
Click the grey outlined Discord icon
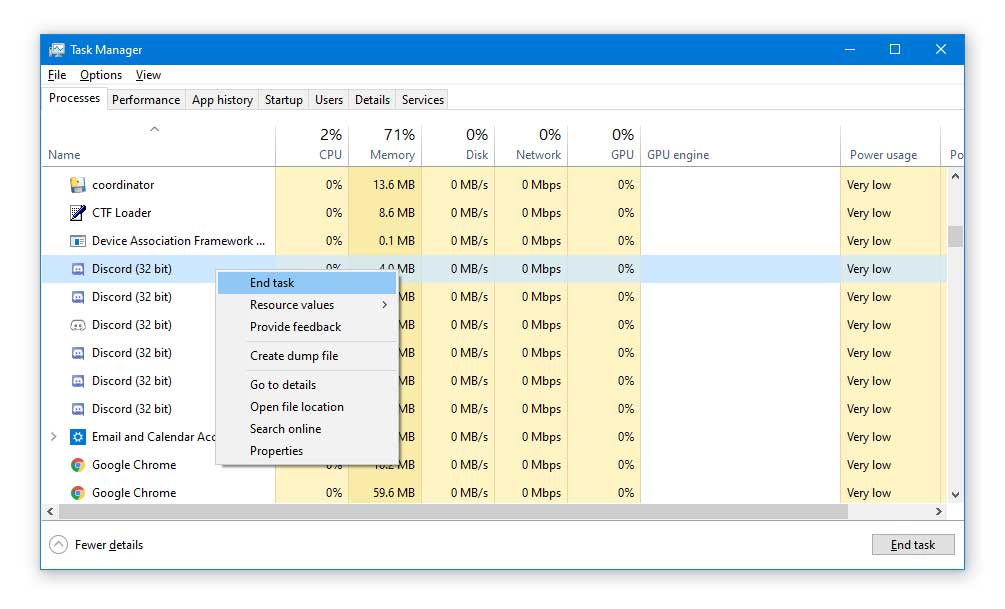tap(78, 325)
